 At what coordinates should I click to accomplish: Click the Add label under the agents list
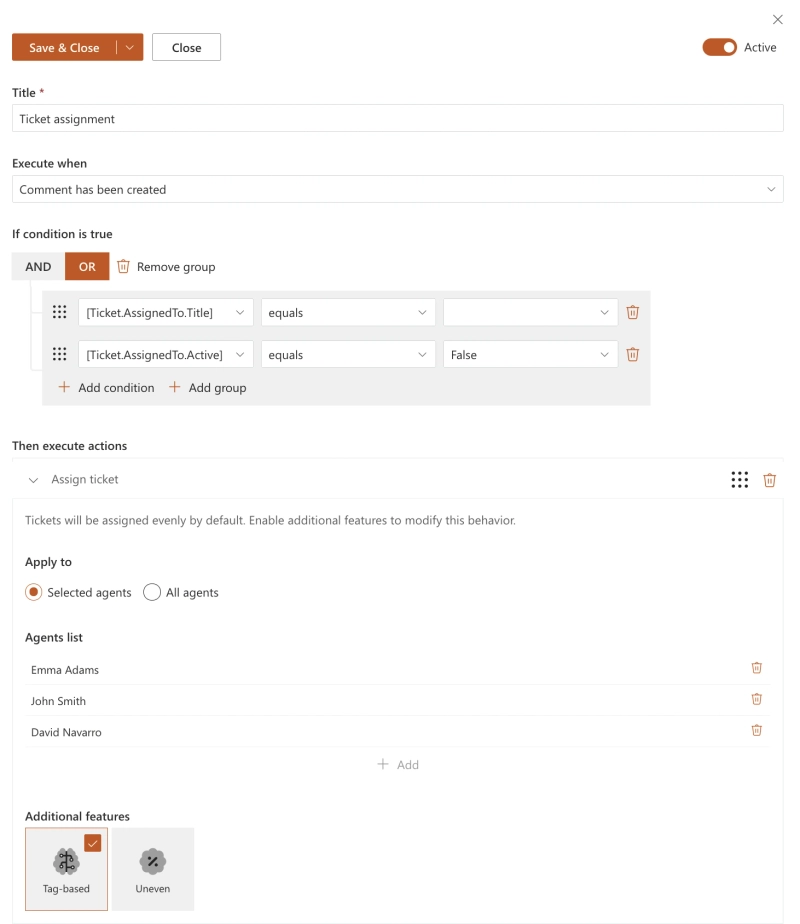pos(408,765)
